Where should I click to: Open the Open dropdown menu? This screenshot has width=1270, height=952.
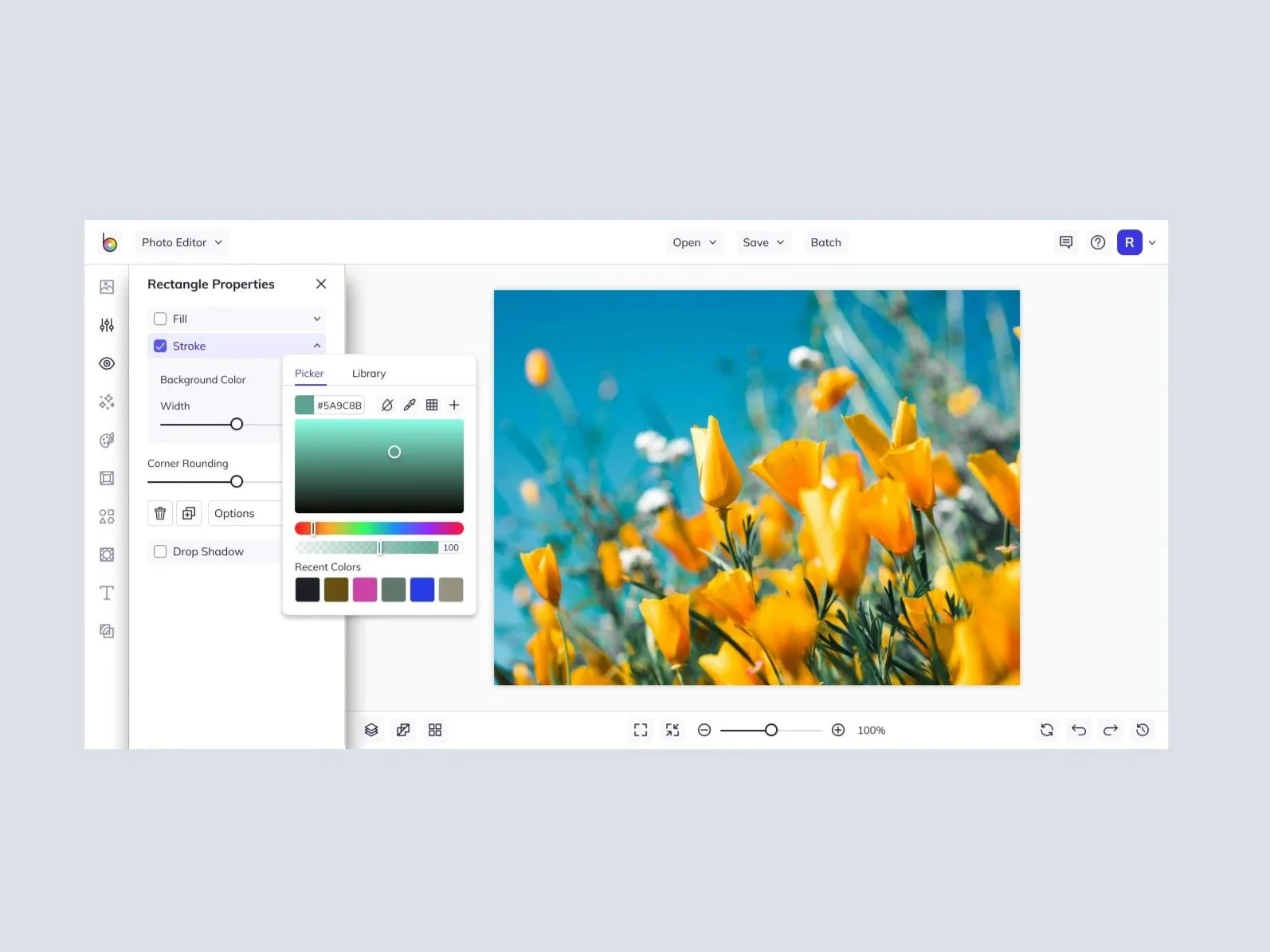tap(694, 242)
